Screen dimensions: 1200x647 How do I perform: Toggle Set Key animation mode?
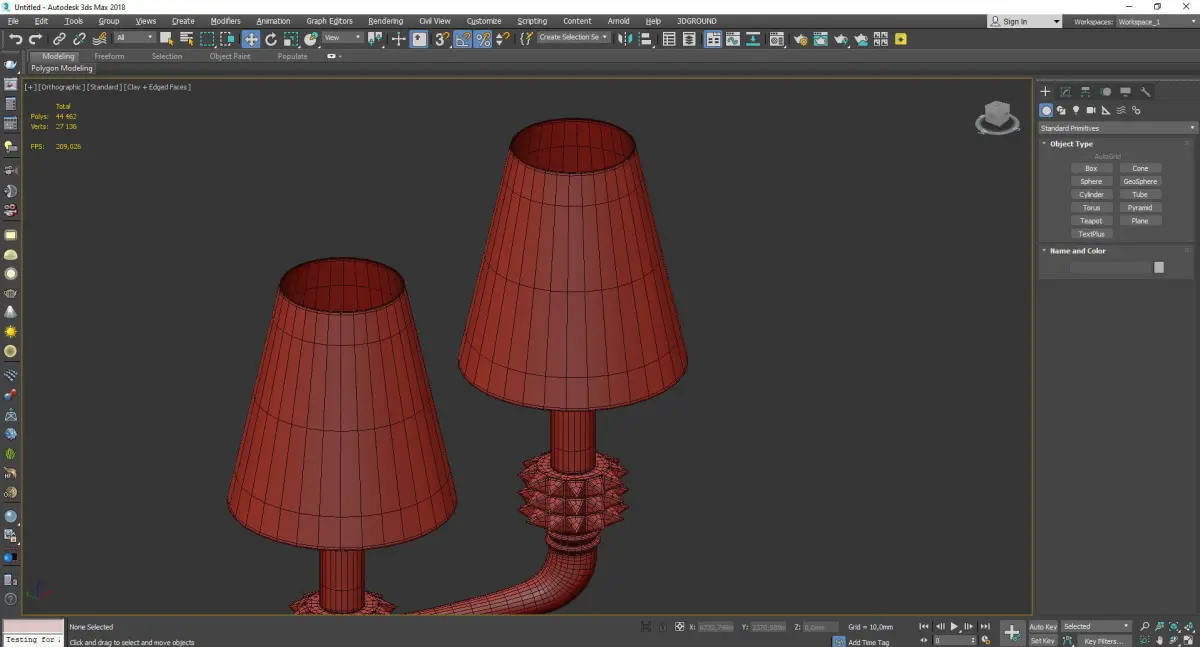[x=1043, y=640]
